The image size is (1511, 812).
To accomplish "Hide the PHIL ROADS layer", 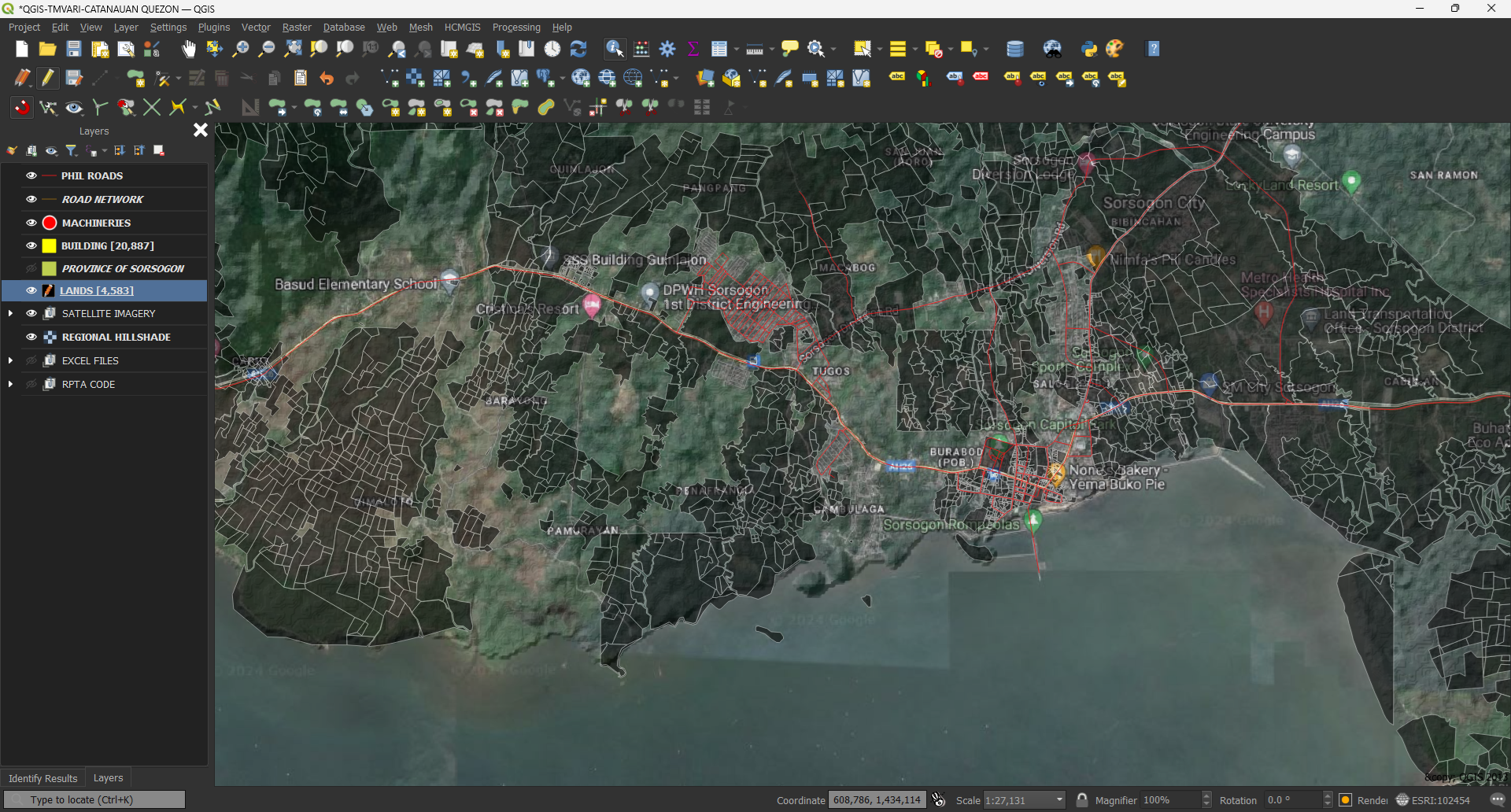I will [31, 175].
